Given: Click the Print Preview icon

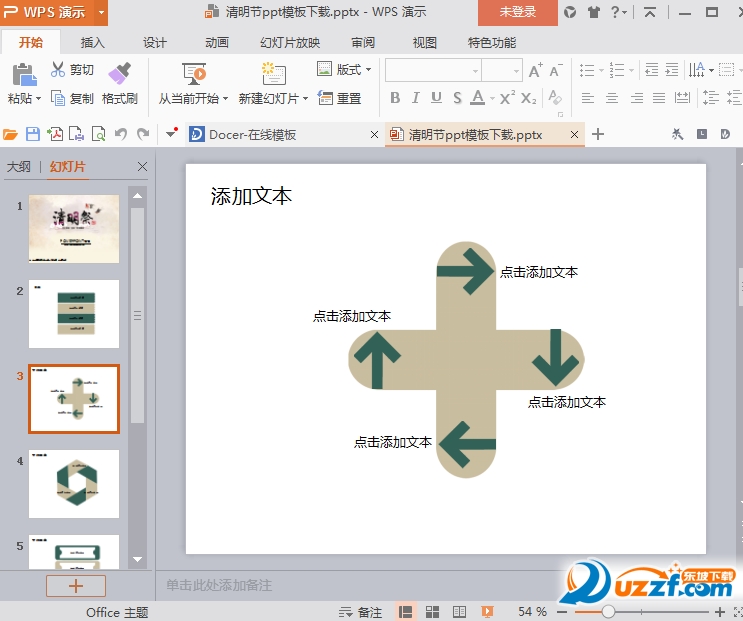Looking at the screenshot, I should point(99,135).
